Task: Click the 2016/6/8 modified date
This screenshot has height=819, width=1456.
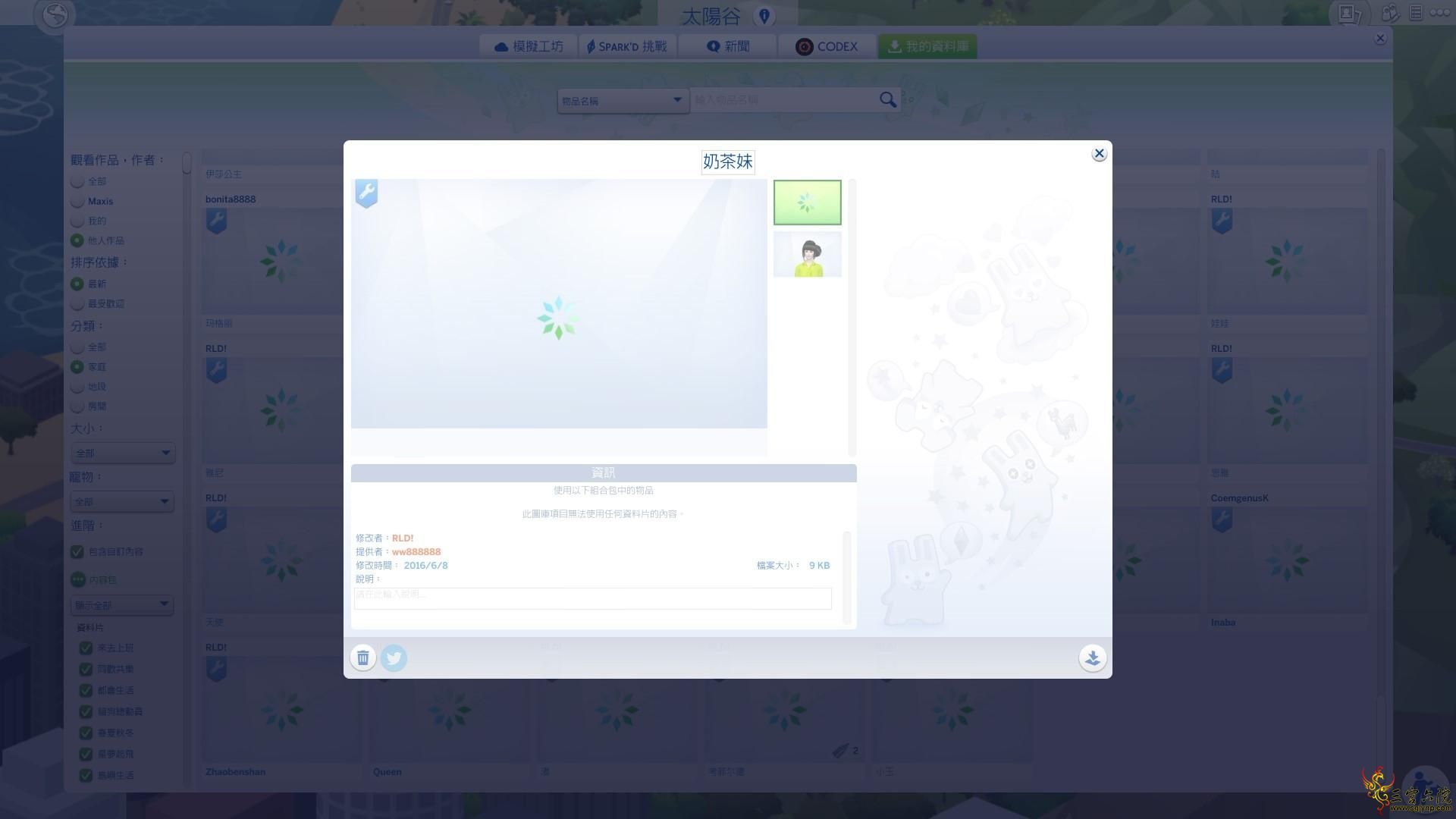Action: pos(425,566)
